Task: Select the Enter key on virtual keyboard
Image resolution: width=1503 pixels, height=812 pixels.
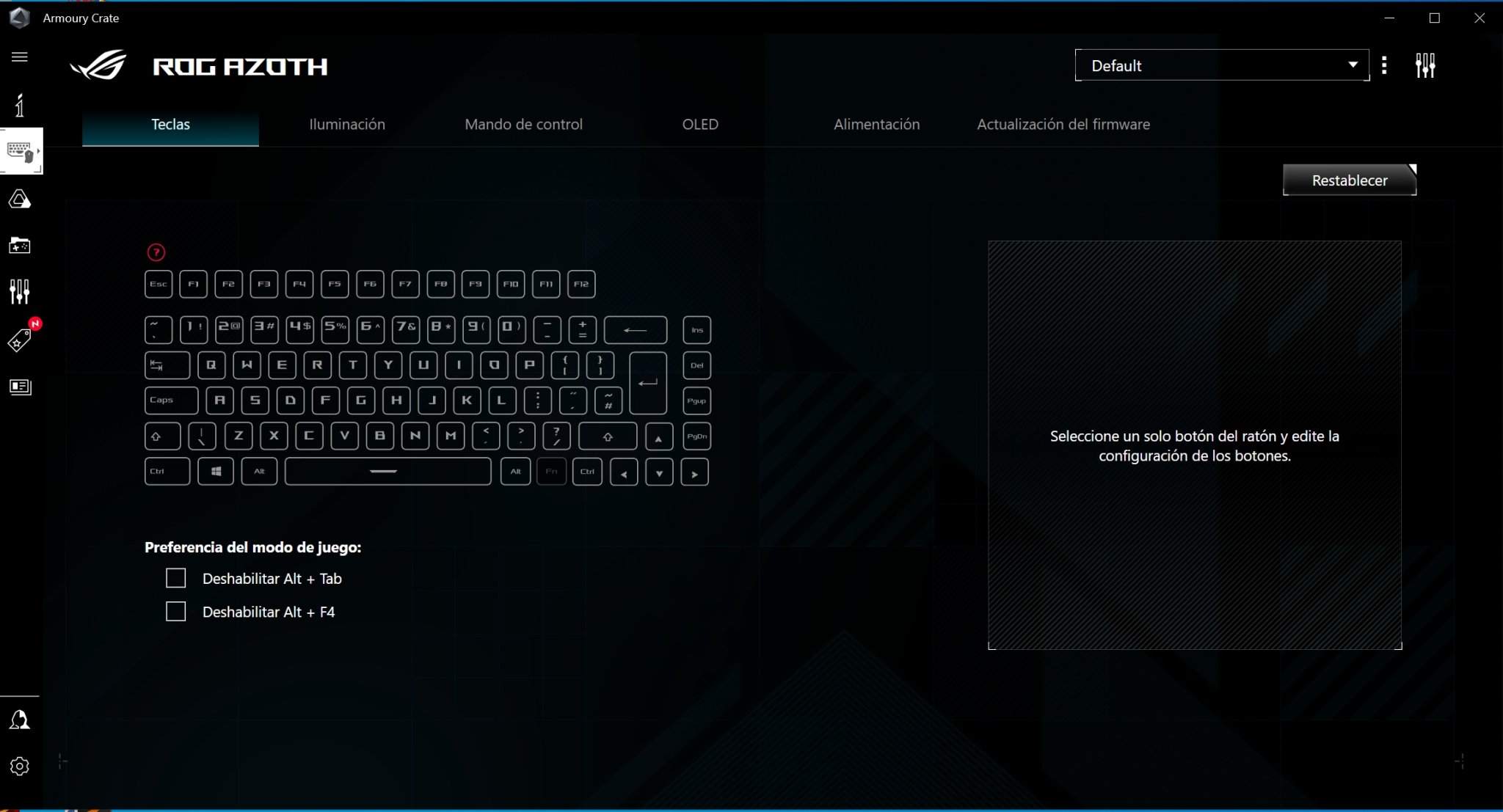Action: (x=648, y=383)
